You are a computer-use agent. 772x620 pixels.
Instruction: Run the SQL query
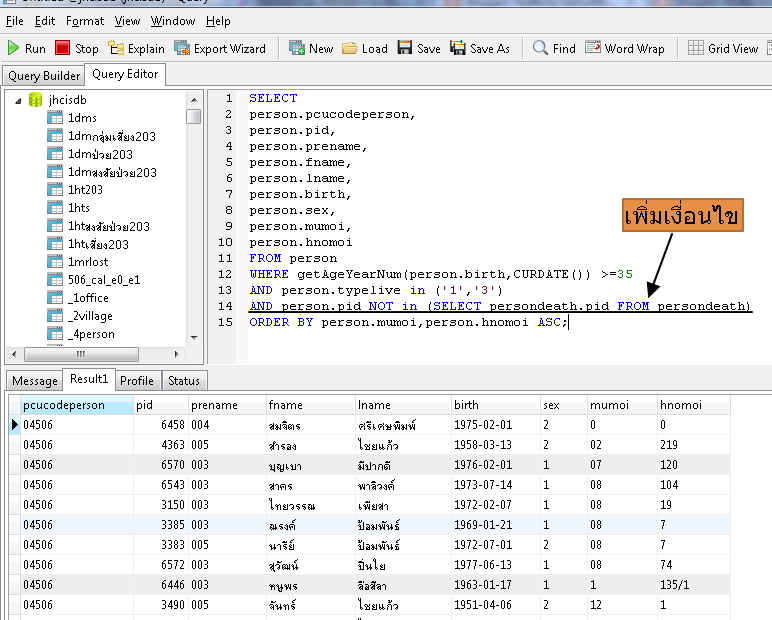click(x=26, y=48)
